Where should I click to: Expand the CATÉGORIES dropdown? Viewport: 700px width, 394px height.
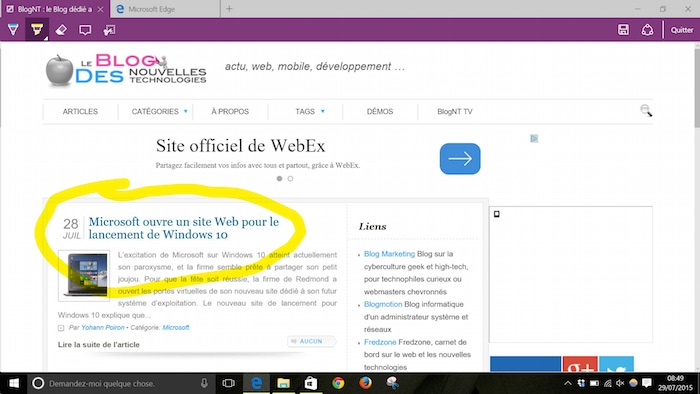(159, 112)
